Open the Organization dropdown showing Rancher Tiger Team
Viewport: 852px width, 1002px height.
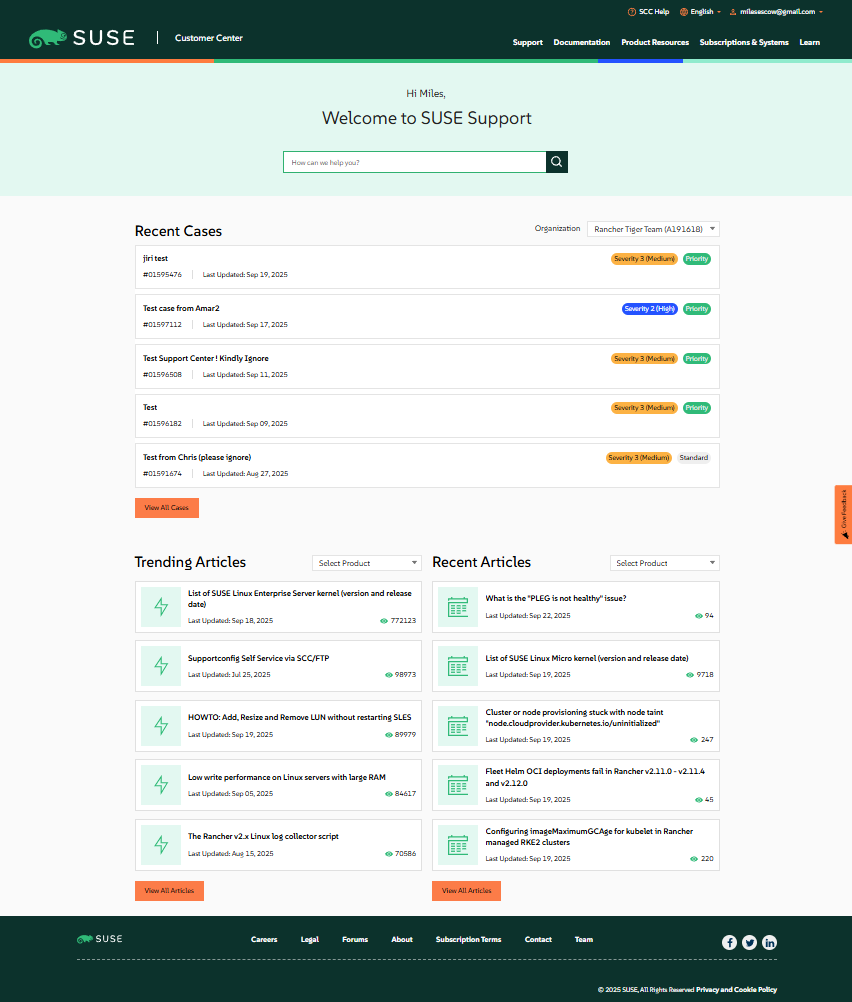point(653,228)
